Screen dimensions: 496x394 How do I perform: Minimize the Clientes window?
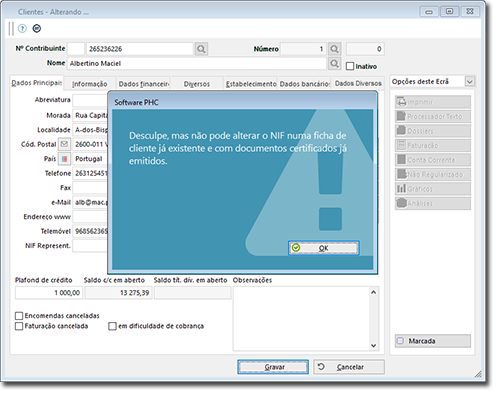click(x=429, y=12)
